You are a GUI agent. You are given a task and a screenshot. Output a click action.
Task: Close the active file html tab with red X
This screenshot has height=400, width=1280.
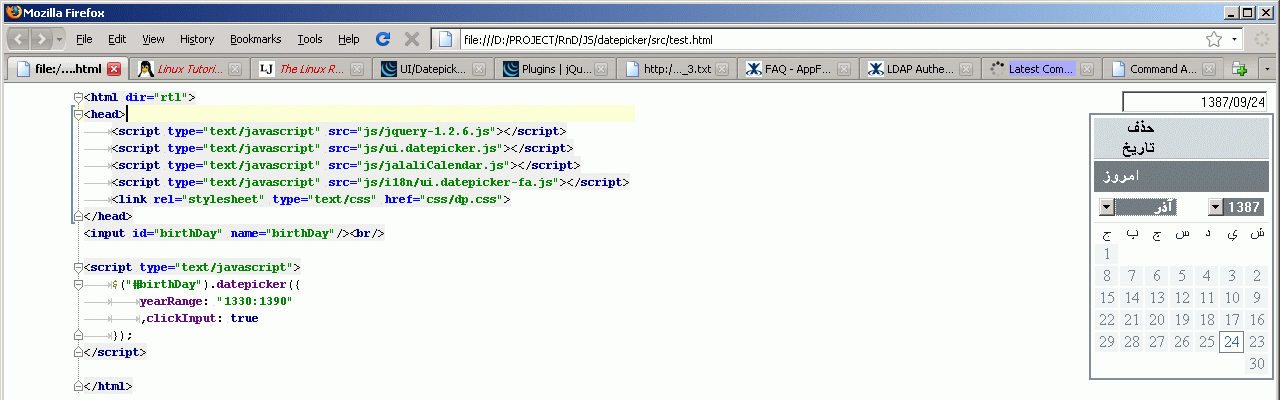pyautogui.click(x=114, y=69)
